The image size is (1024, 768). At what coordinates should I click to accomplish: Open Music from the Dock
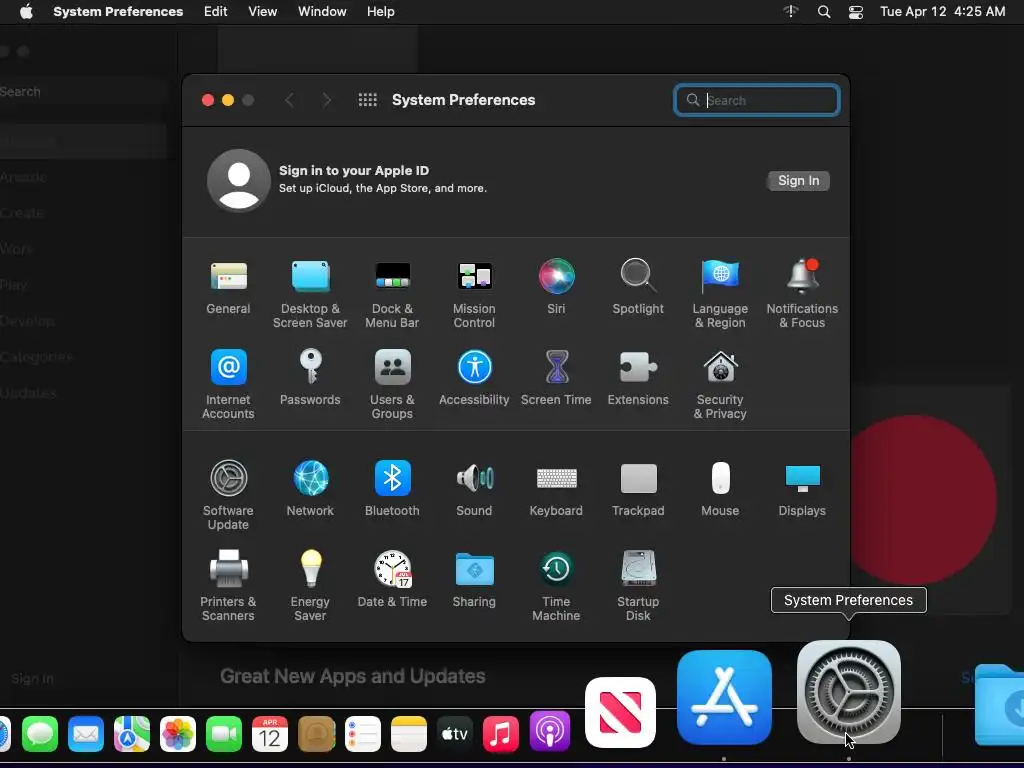[501, 734]
